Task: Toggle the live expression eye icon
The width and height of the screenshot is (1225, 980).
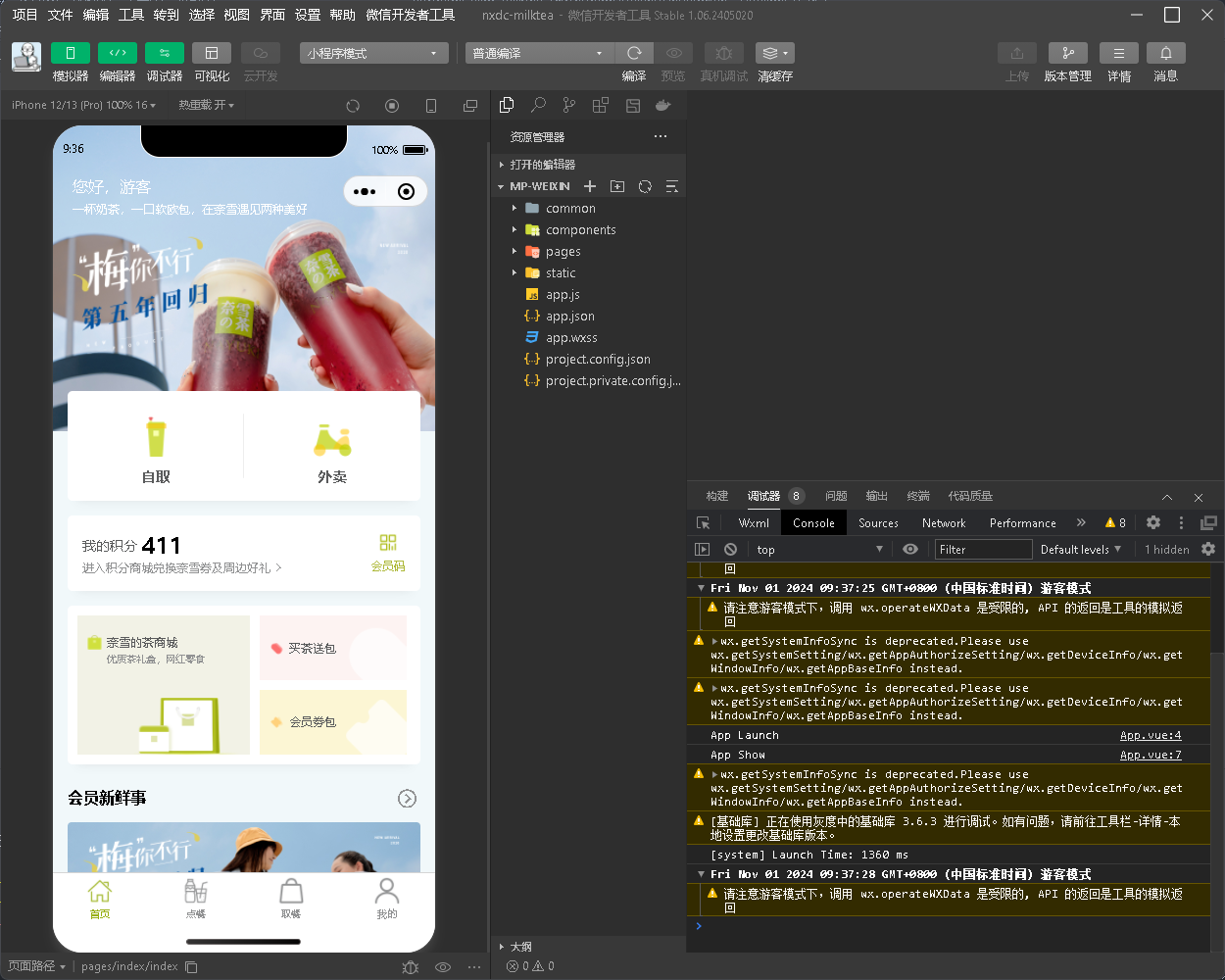Action: [910, 550]
